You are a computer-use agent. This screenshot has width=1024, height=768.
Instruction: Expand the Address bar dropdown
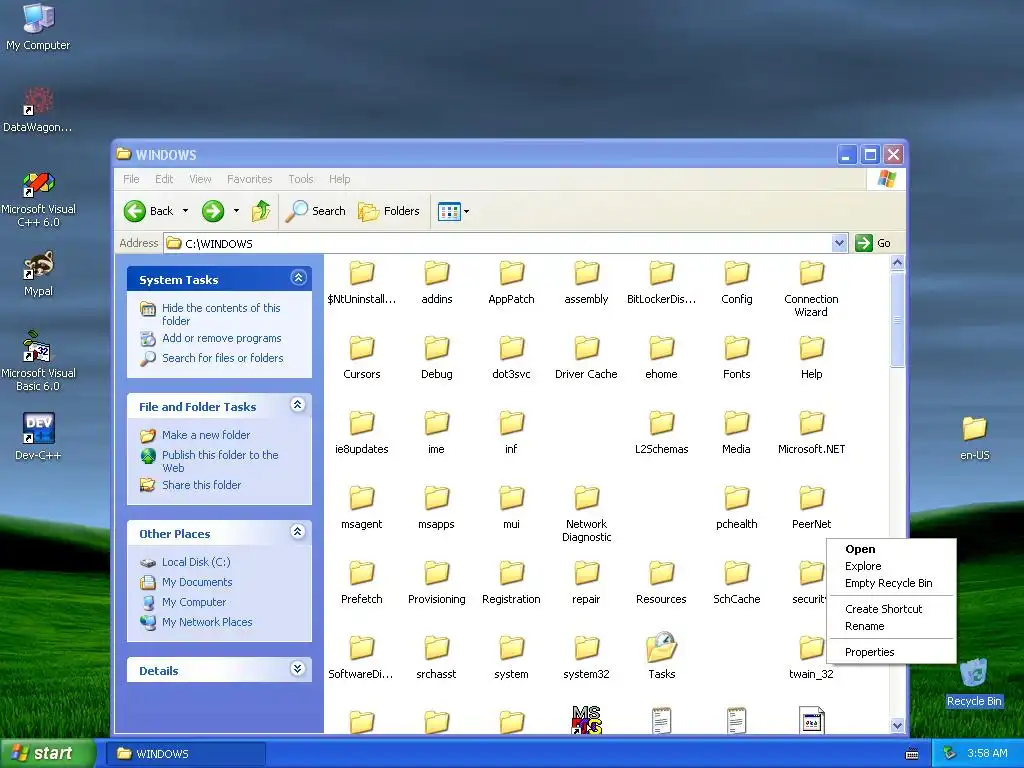(840, 244)
